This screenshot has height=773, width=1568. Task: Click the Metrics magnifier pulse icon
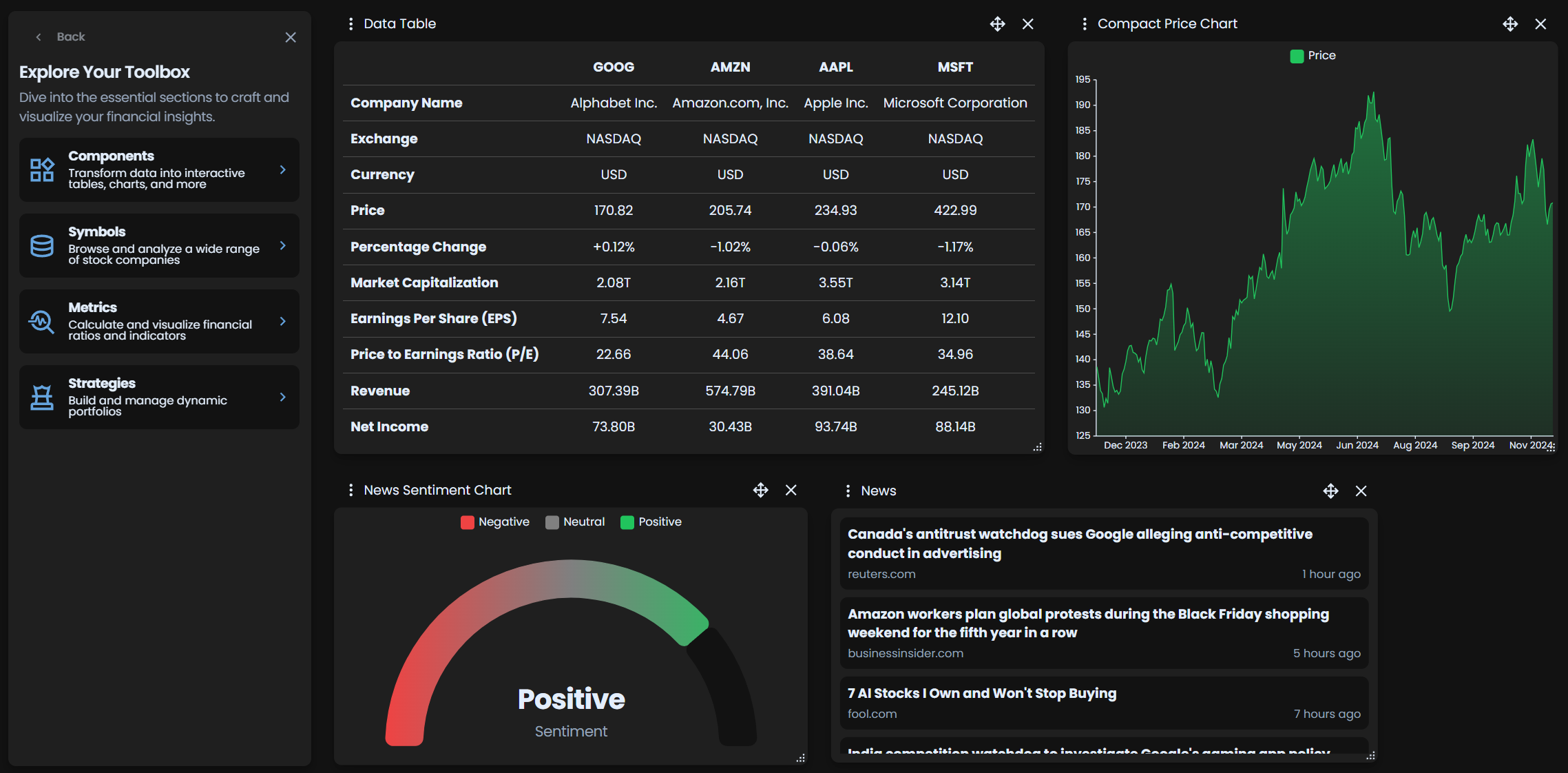pyautogui.click(x=41, y=322)
